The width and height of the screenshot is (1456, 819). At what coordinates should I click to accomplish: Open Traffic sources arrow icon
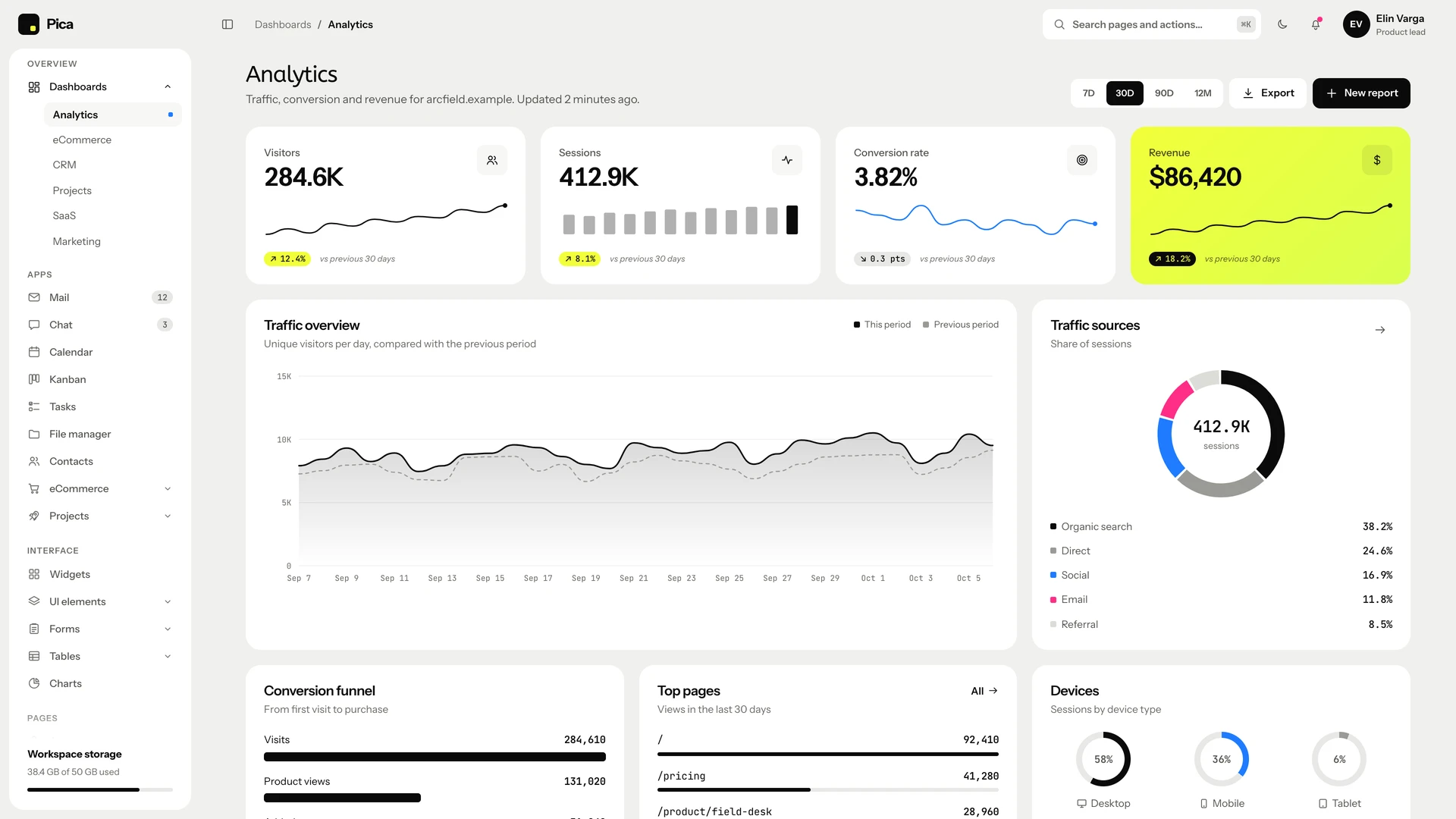(1380, 330)
